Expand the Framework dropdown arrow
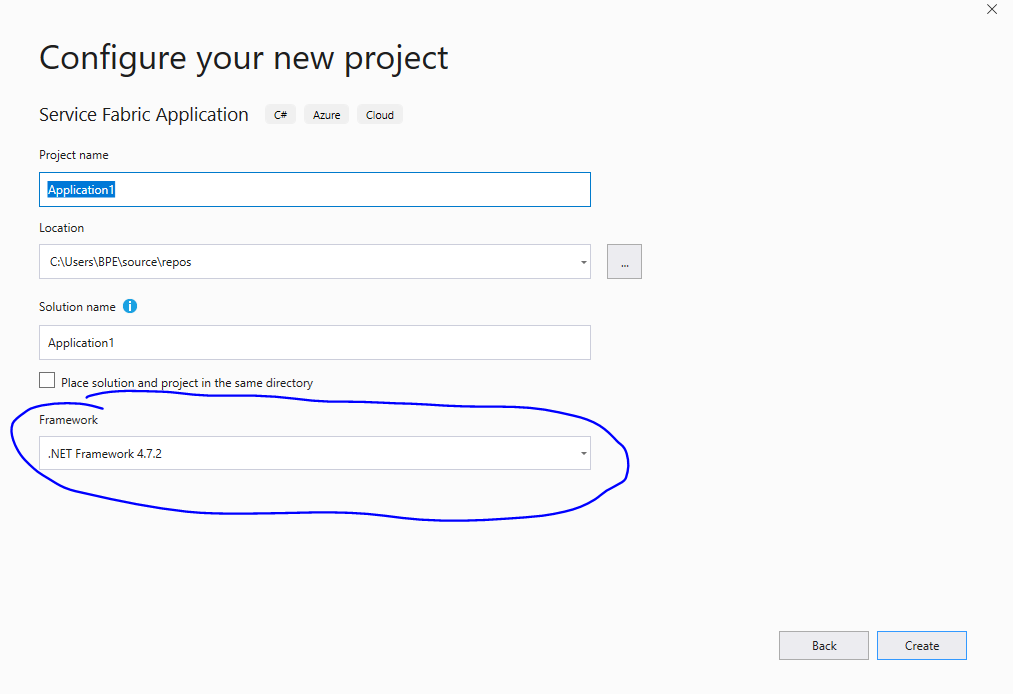 582,452
